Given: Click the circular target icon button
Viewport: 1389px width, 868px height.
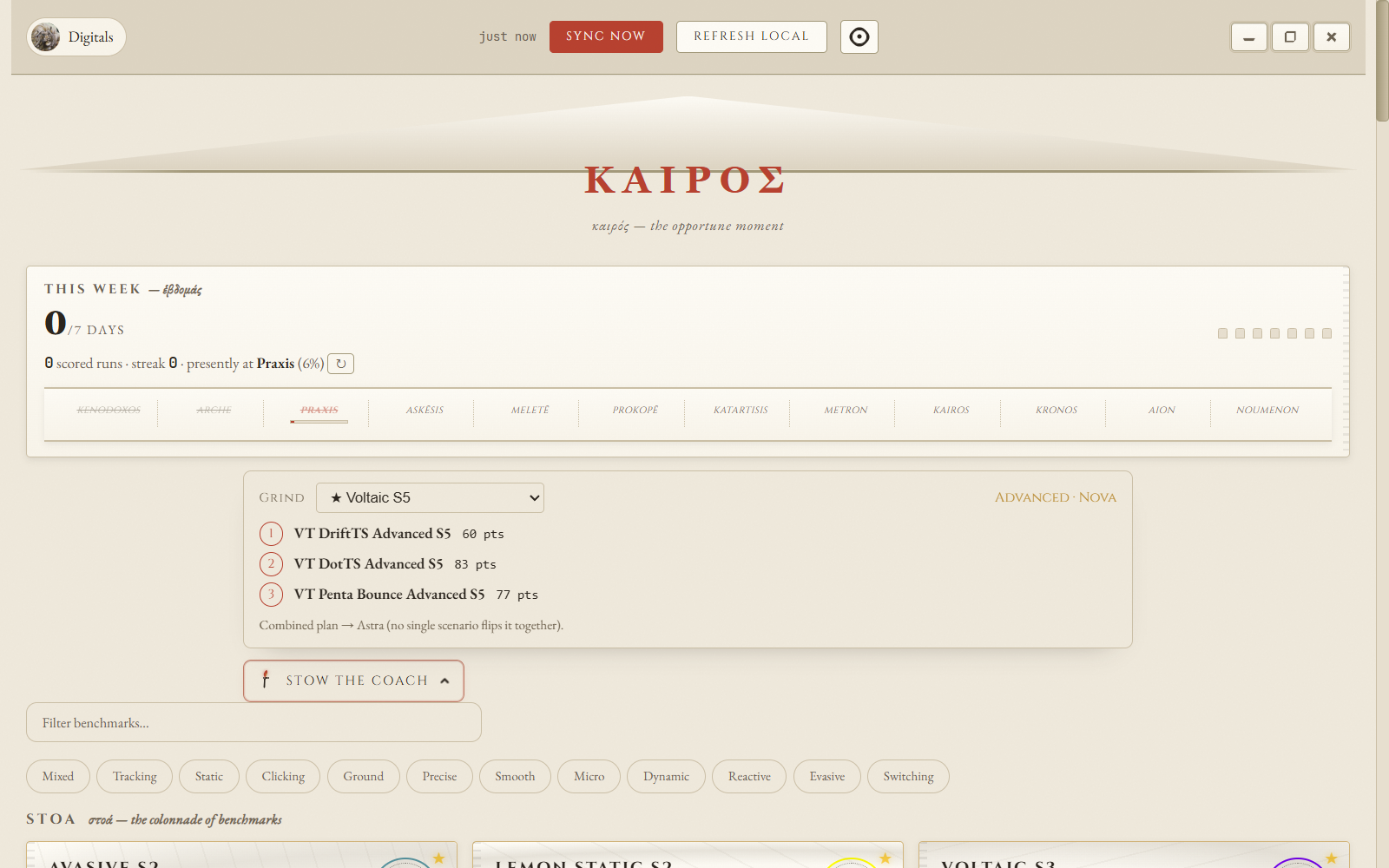Looking at the screenshot, I should tap(859, 36).
